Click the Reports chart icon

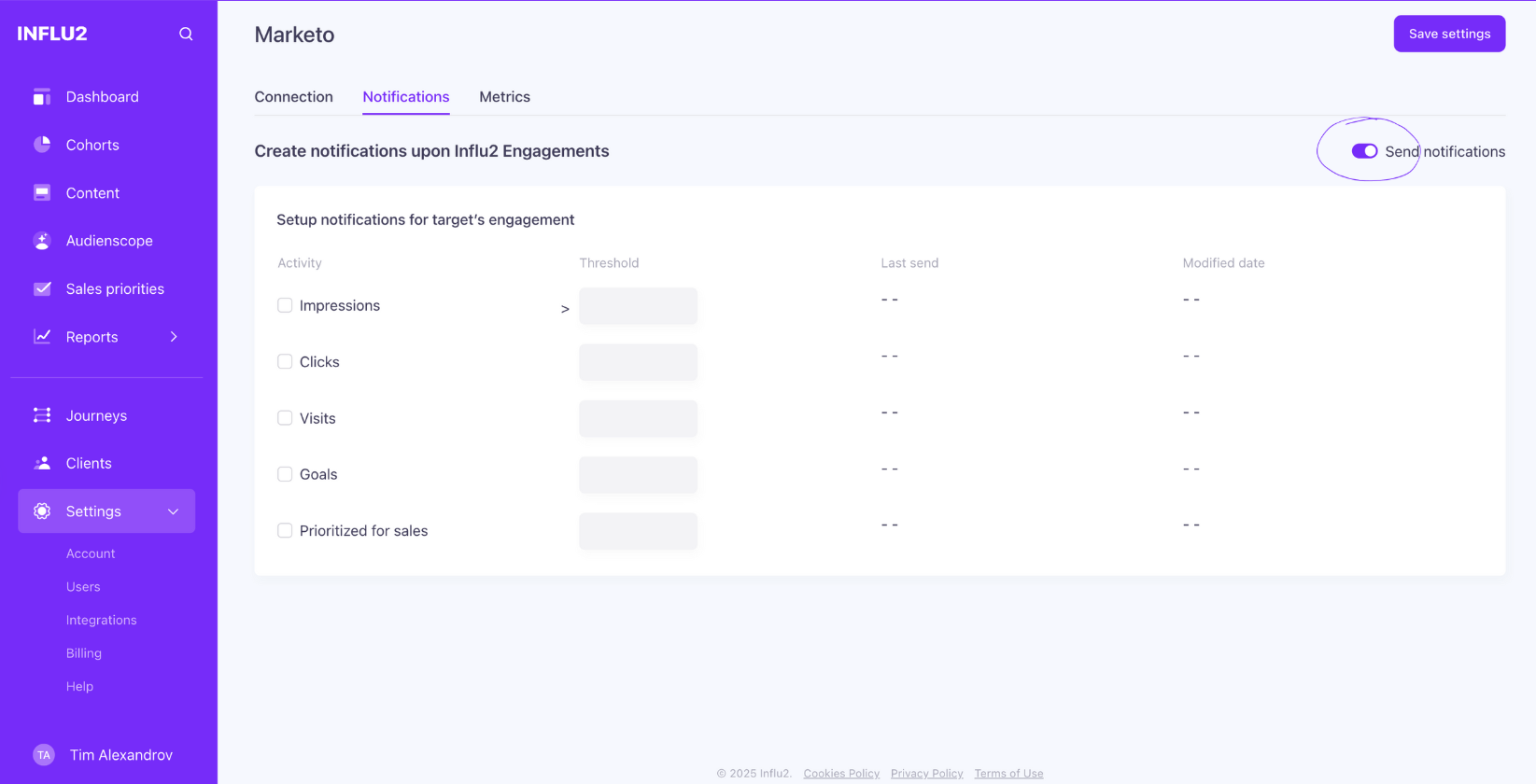pos(42,336)
